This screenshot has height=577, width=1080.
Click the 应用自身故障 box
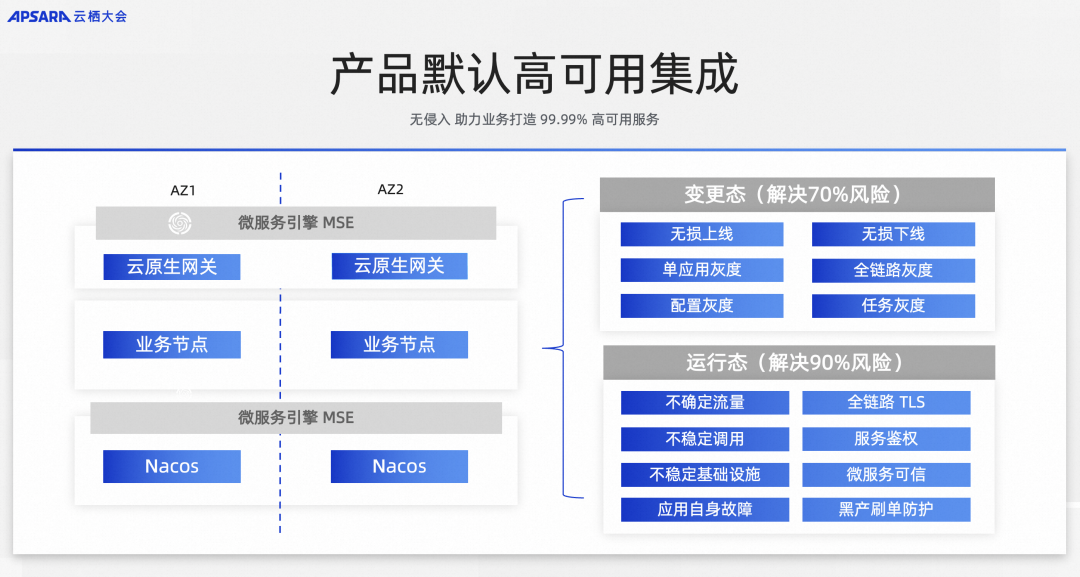pos(705,510)
